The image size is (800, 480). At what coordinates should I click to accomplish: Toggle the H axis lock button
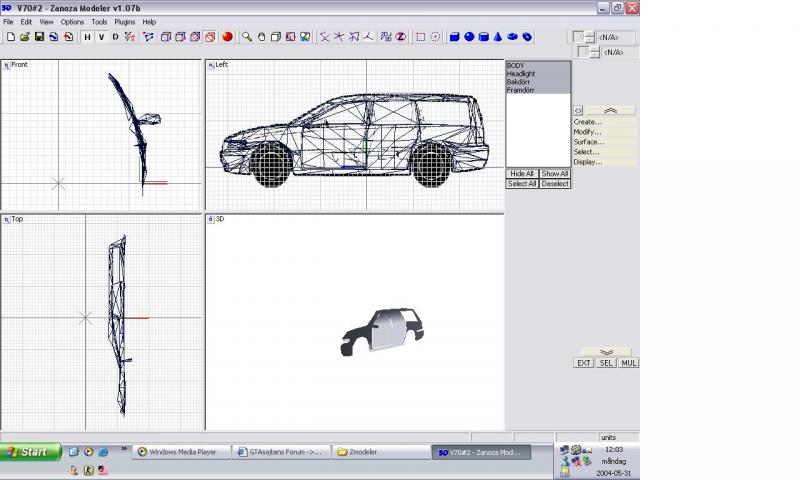pos(87,37)
